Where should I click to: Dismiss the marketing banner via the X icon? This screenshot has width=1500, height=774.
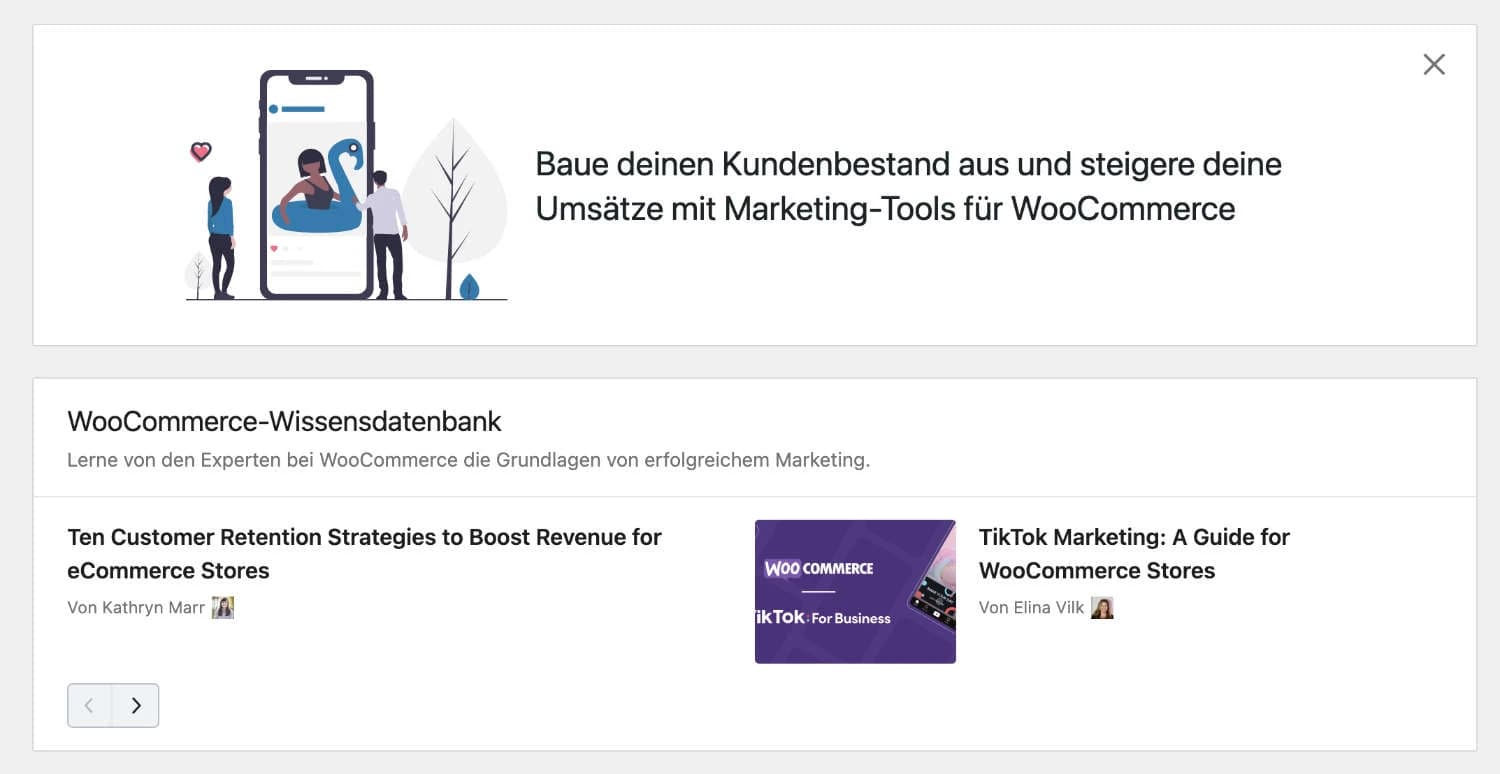pos(1434,64)
